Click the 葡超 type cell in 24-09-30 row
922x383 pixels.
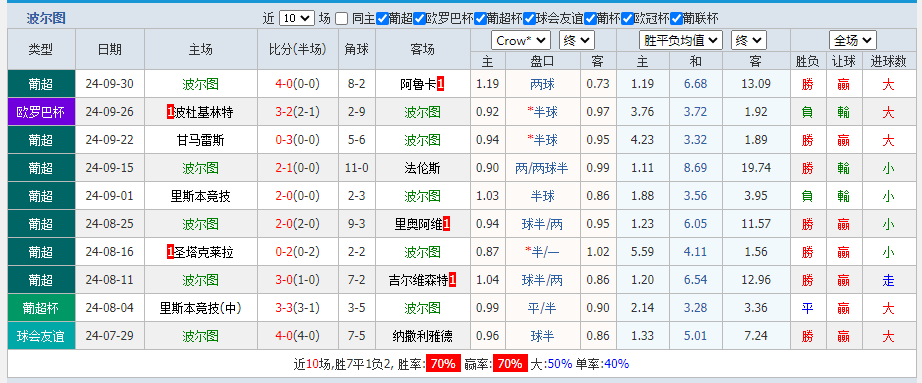click(x=41, y=84)
